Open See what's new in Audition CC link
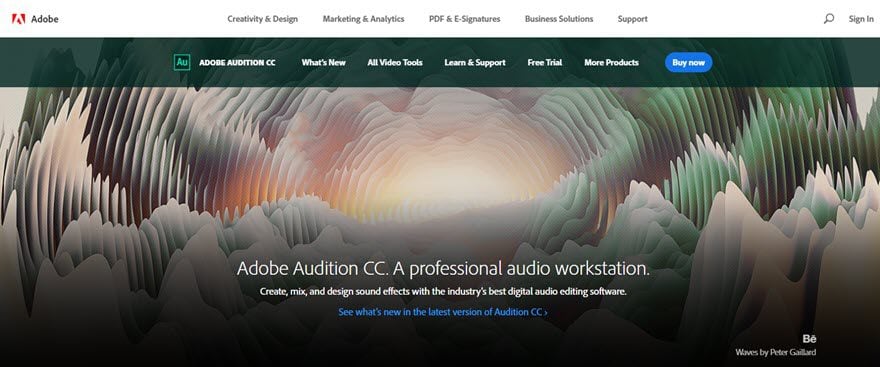This screenshot has width=880, height=367. 443,312
